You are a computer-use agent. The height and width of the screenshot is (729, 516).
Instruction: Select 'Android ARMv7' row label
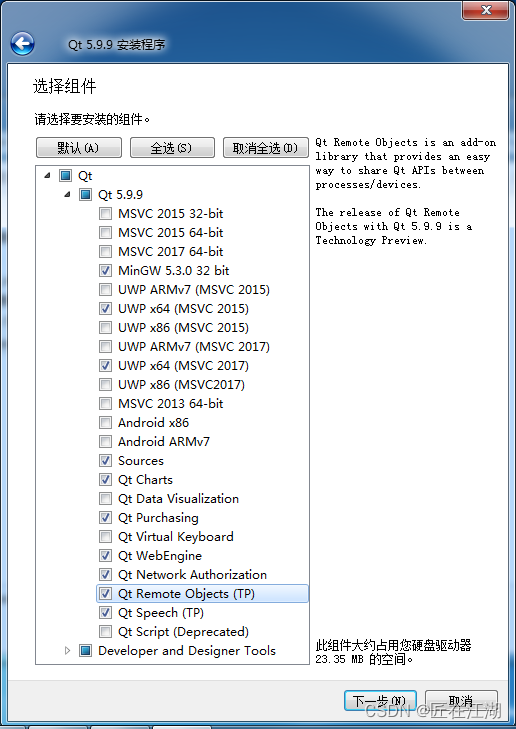[164, 442]
